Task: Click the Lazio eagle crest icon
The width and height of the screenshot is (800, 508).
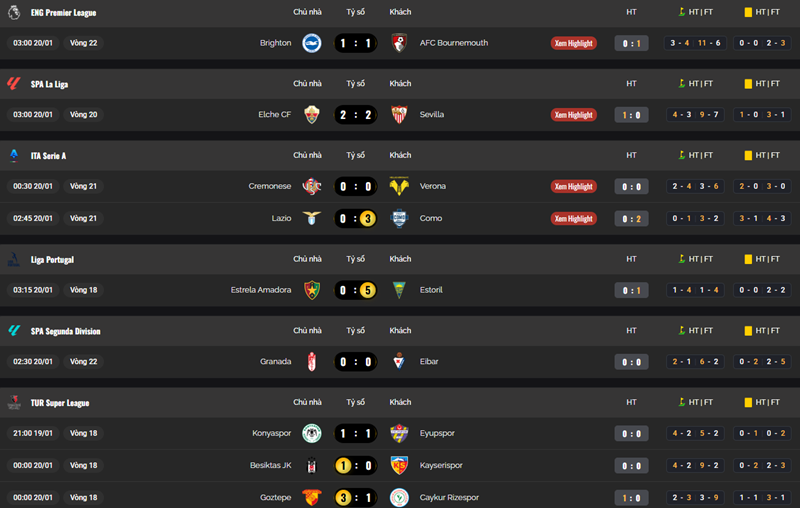Action: click(x=311, y=218)
